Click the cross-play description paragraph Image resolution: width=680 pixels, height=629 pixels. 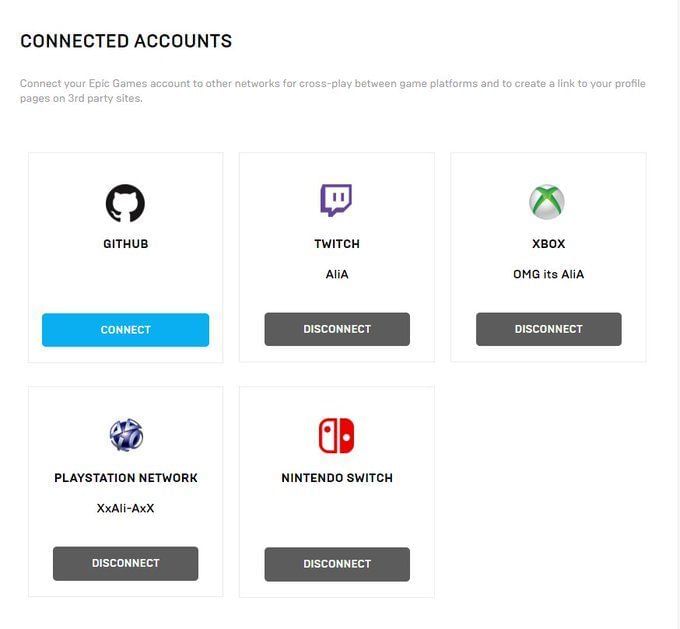(x=332, y=90)
